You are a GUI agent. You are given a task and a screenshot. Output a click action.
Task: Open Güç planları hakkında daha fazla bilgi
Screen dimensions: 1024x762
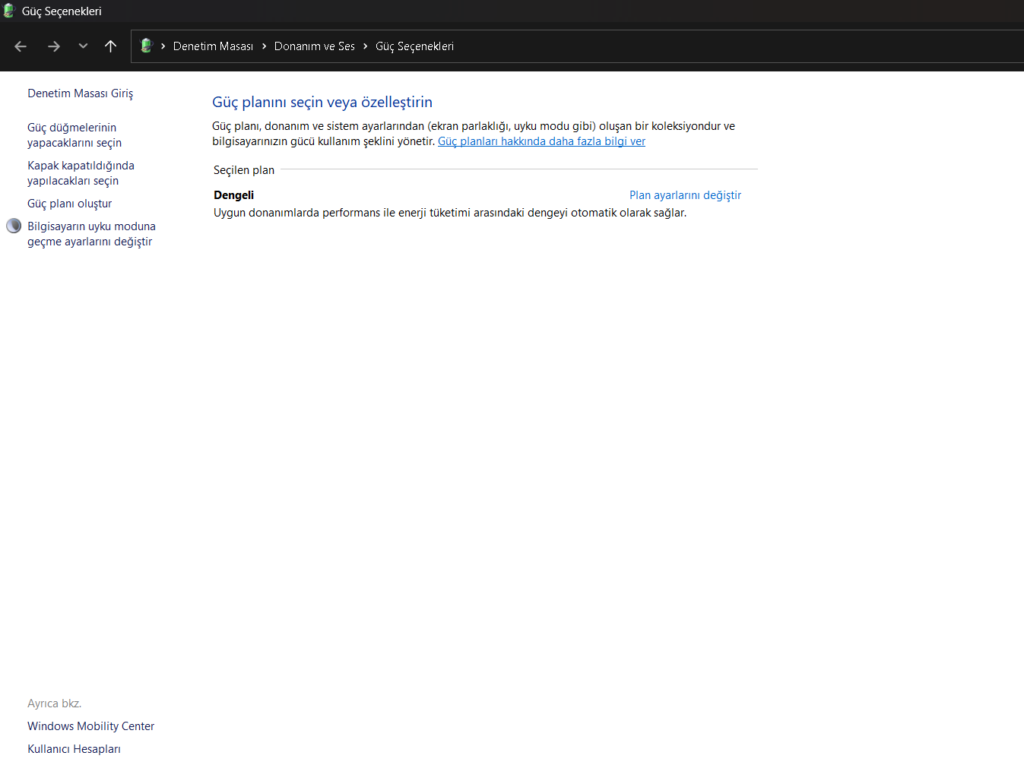coord(541,142)
